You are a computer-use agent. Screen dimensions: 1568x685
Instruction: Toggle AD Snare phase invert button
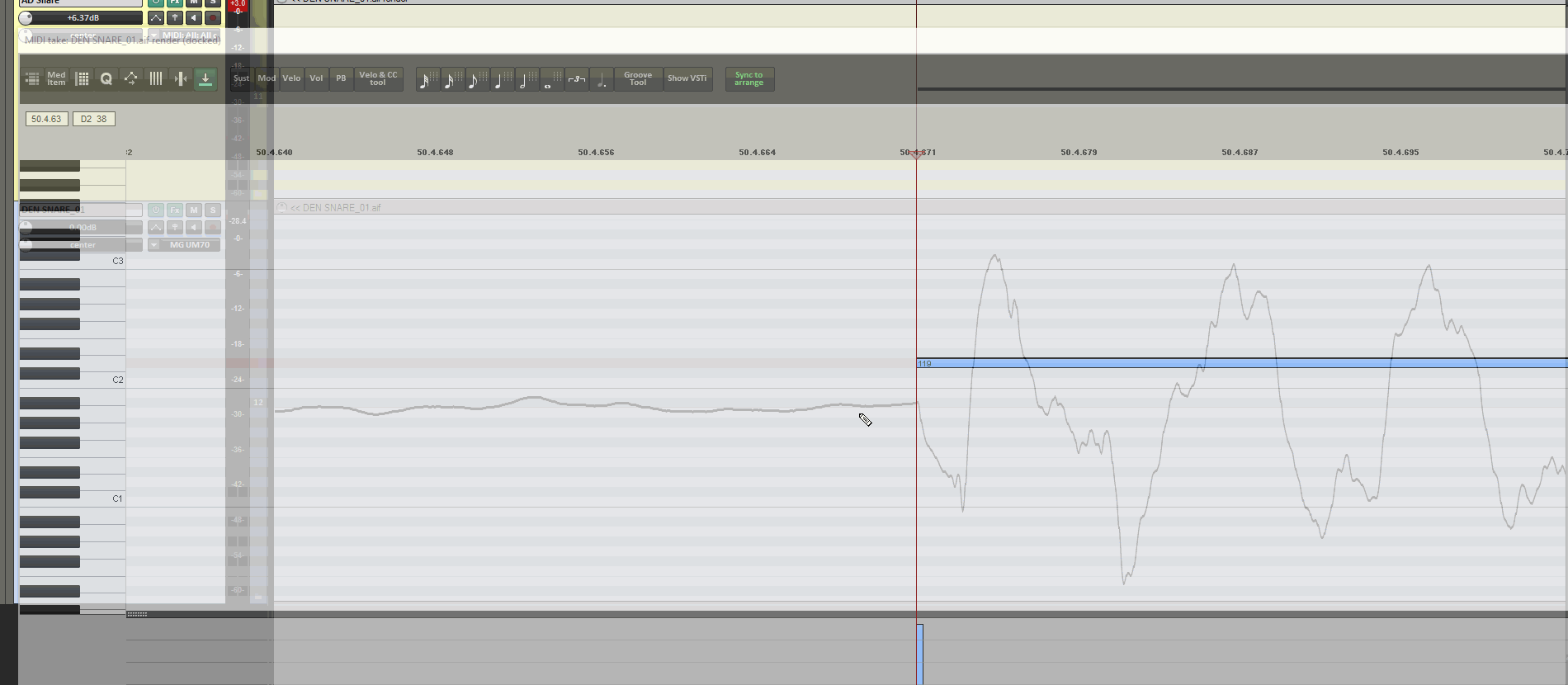click(x=175, y=17)
